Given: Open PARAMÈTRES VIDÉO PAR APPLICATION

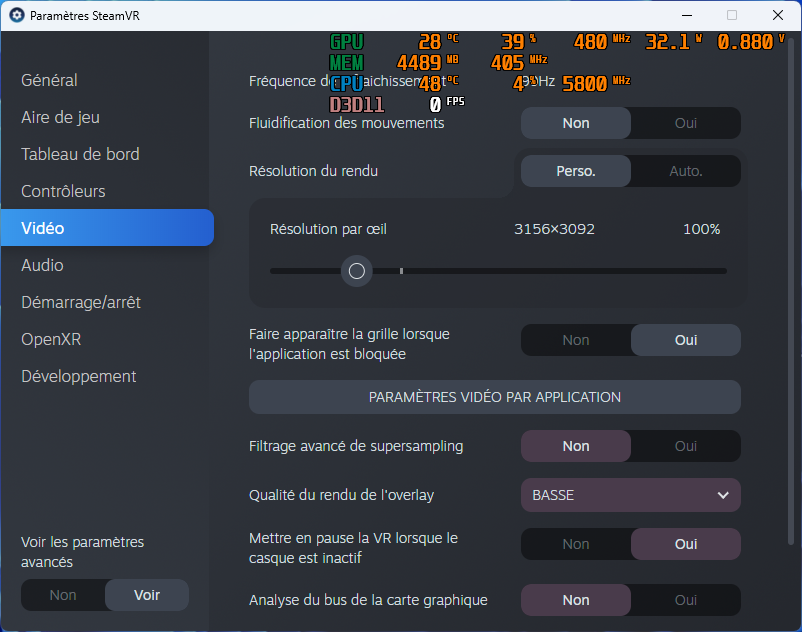Looking at the screenshot, I should (x=495, y=397).
